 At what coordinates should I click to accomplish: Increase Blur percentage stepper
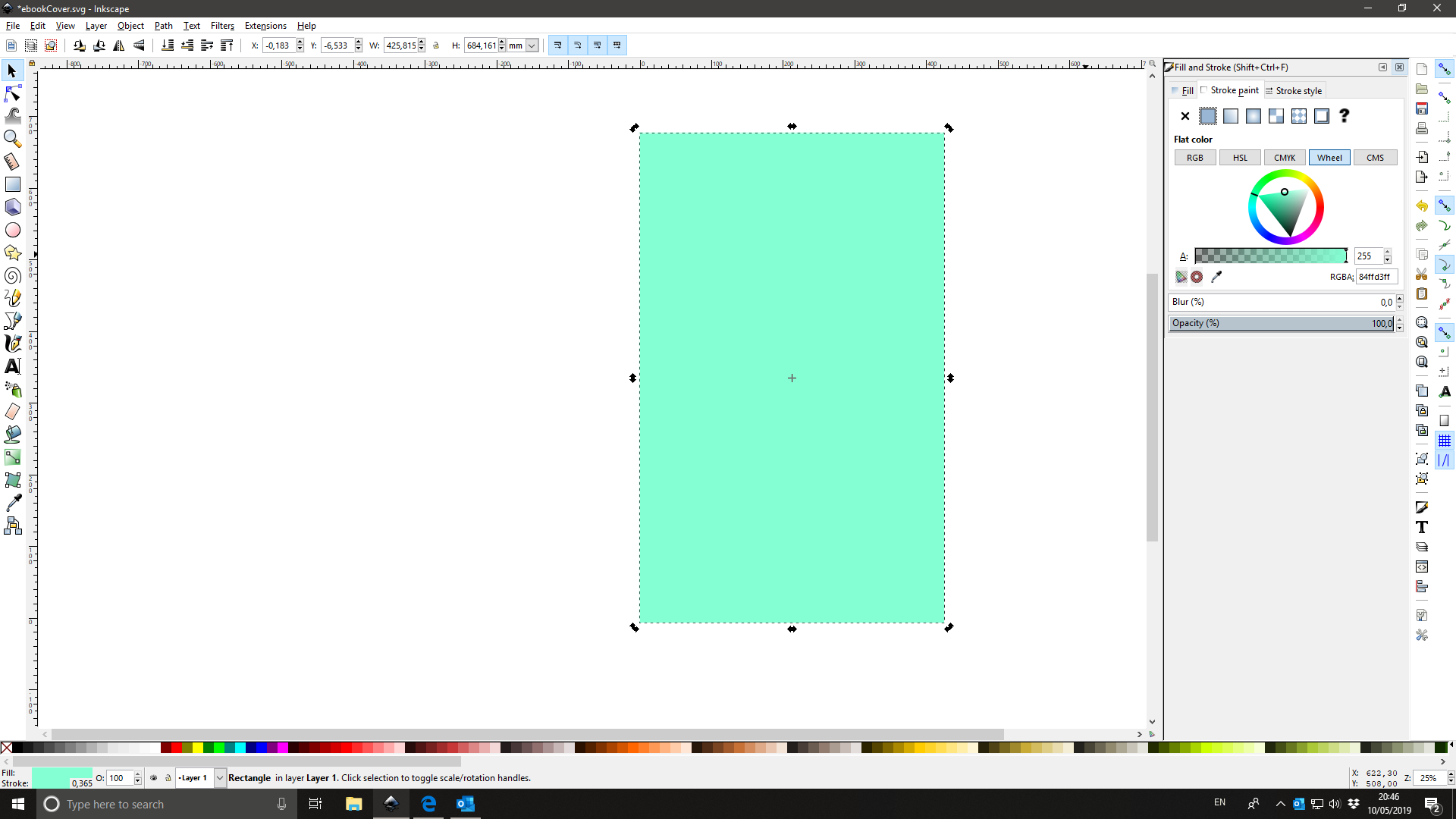[1399, 299]
